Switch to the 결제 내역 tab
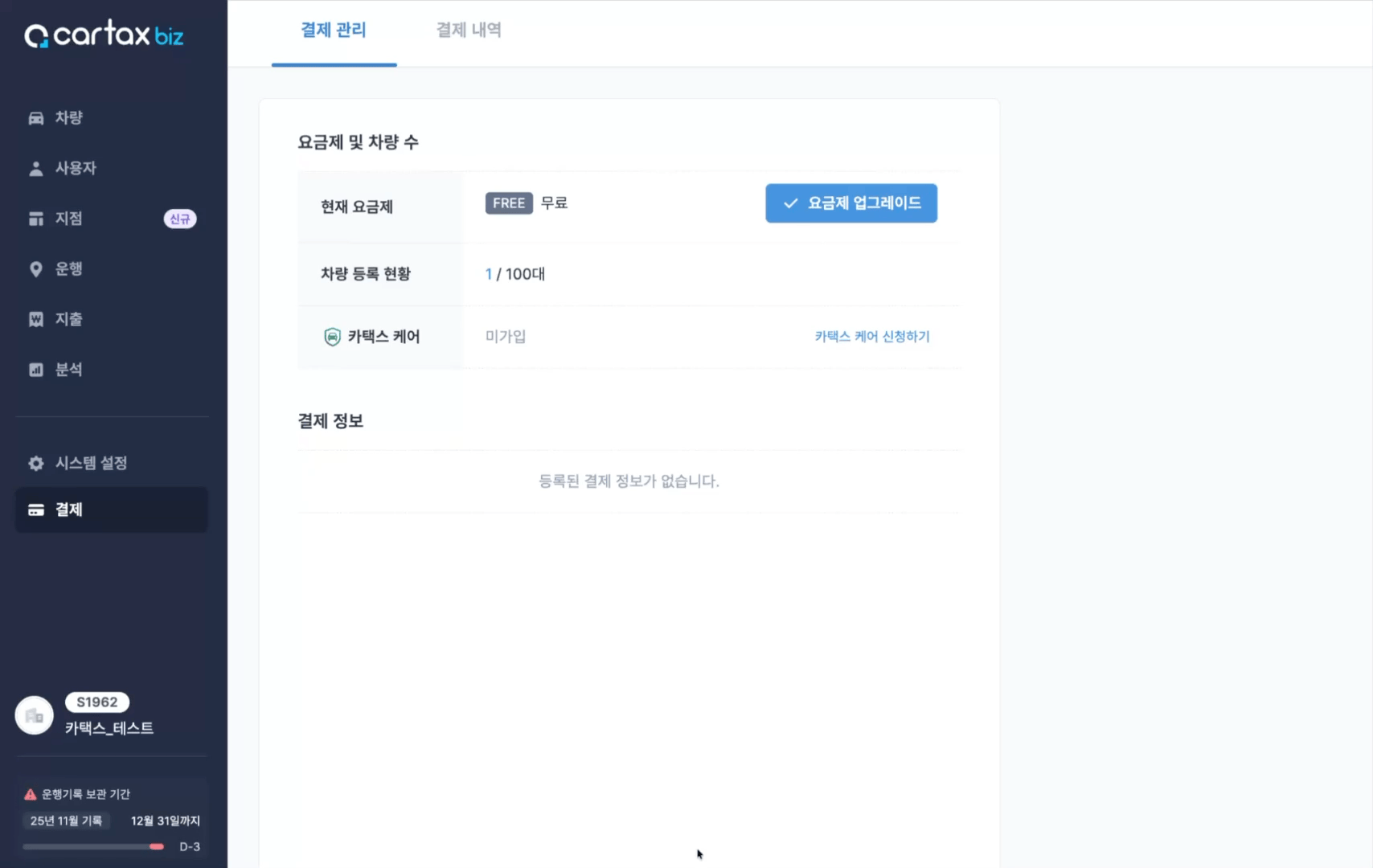Screen dimensions: 1373x868 click(x=469, y=30)
